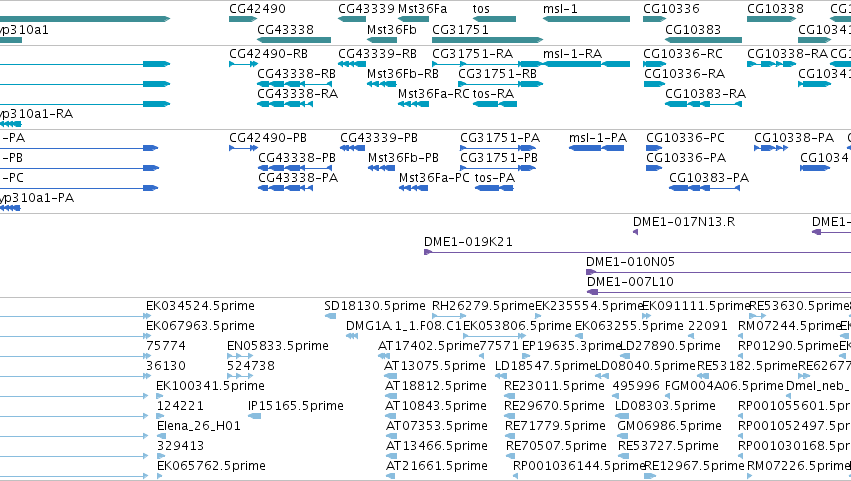Select the EN05833.5prime EST label
The height and width of the screenshot is (481, 851).
pyautogui.click(x=278, y=346)
